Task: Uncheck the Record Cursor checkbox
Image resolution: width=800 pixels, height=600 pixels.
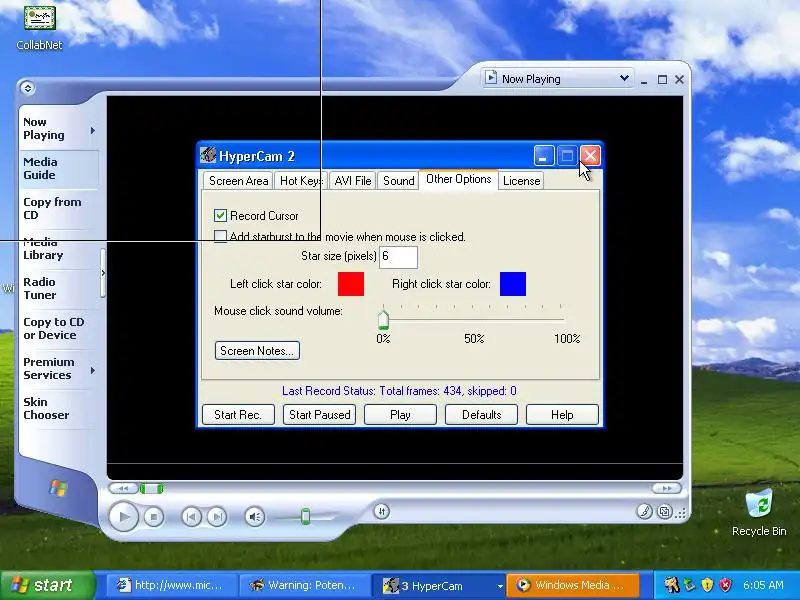Action: tap(220, 215)
